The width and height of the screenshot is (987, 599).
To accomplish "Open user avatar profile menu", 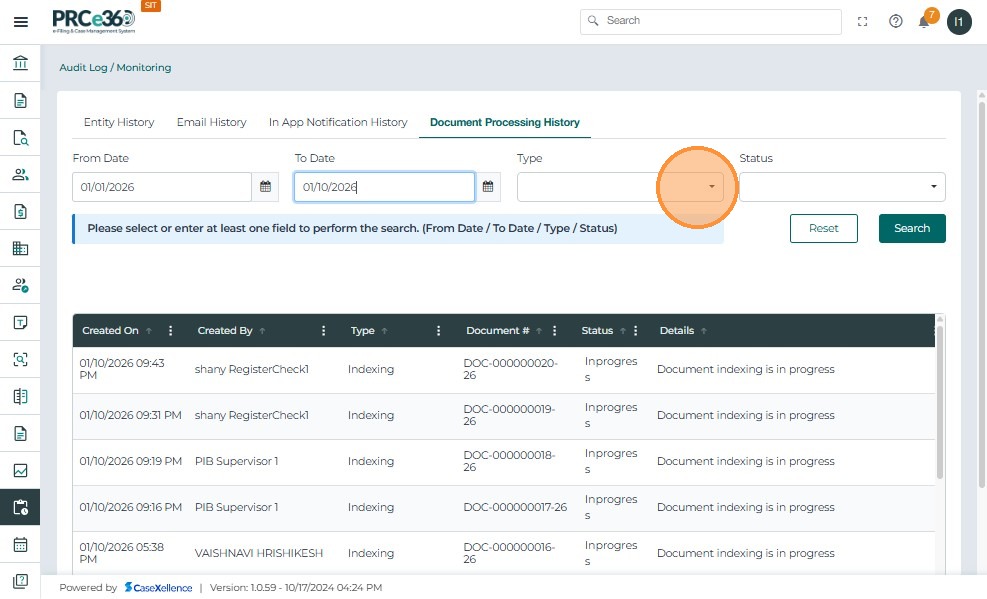I will 959,22.
